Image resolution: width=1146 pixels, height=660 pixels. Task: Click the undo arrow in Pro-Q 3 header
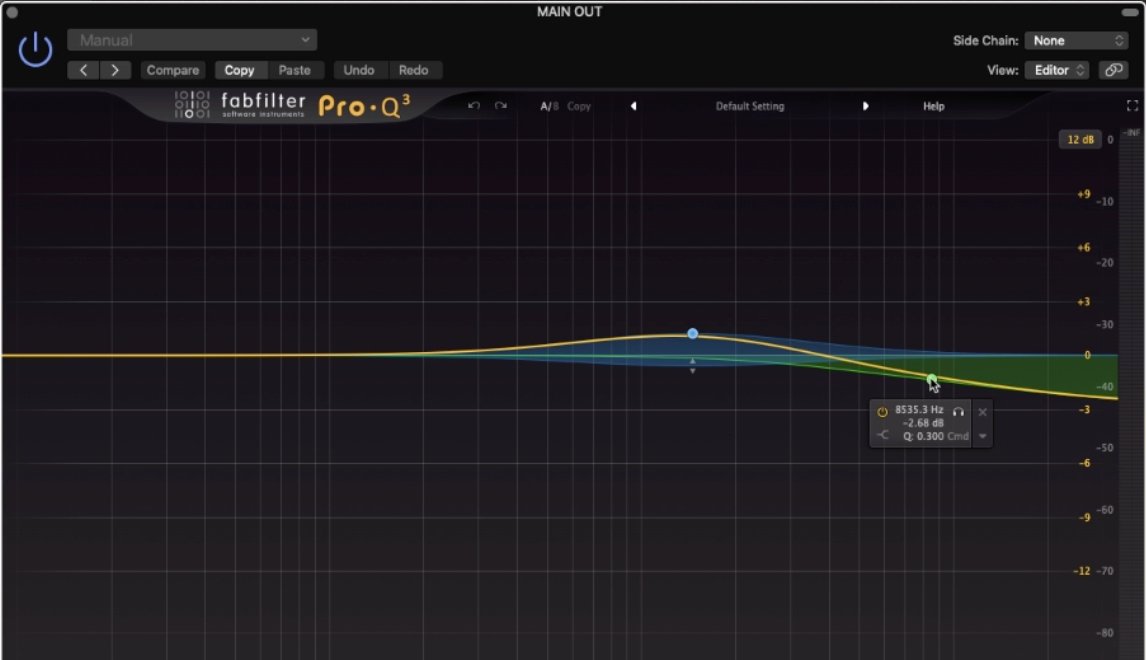[473, 105]
